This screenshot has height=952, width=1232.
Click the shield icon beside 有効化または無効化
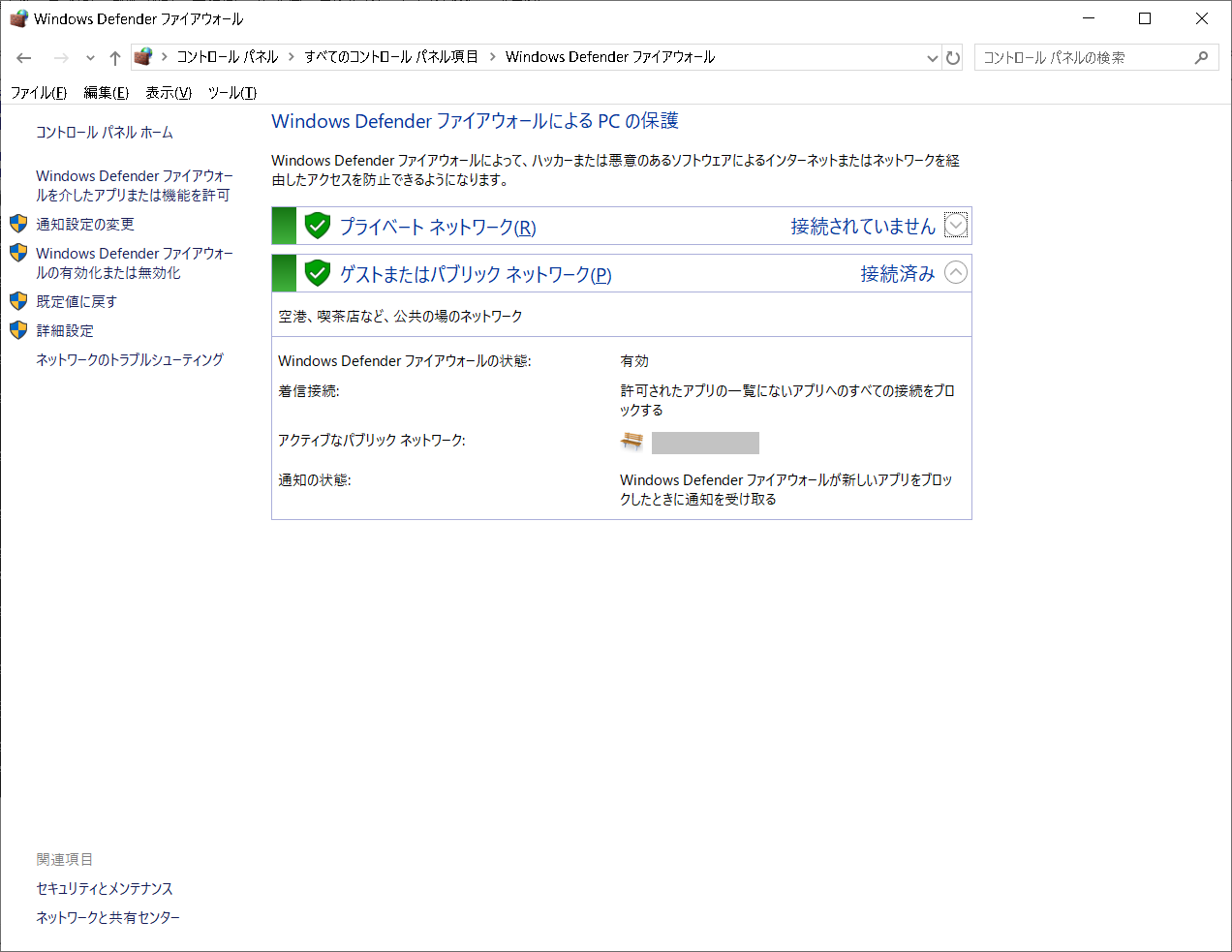18,253
